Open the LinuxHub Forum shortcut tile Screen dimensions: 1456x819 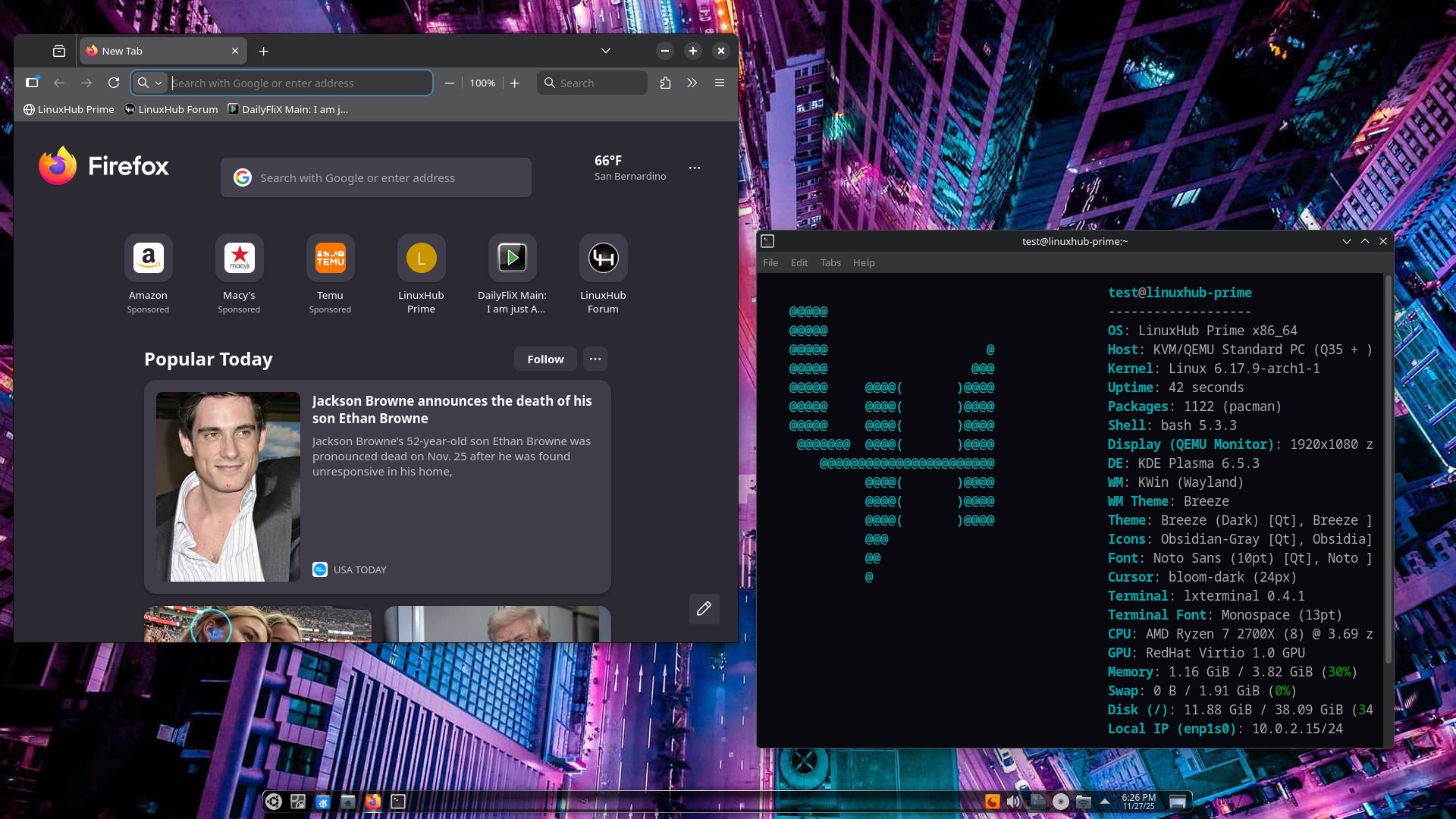(603, 258)
